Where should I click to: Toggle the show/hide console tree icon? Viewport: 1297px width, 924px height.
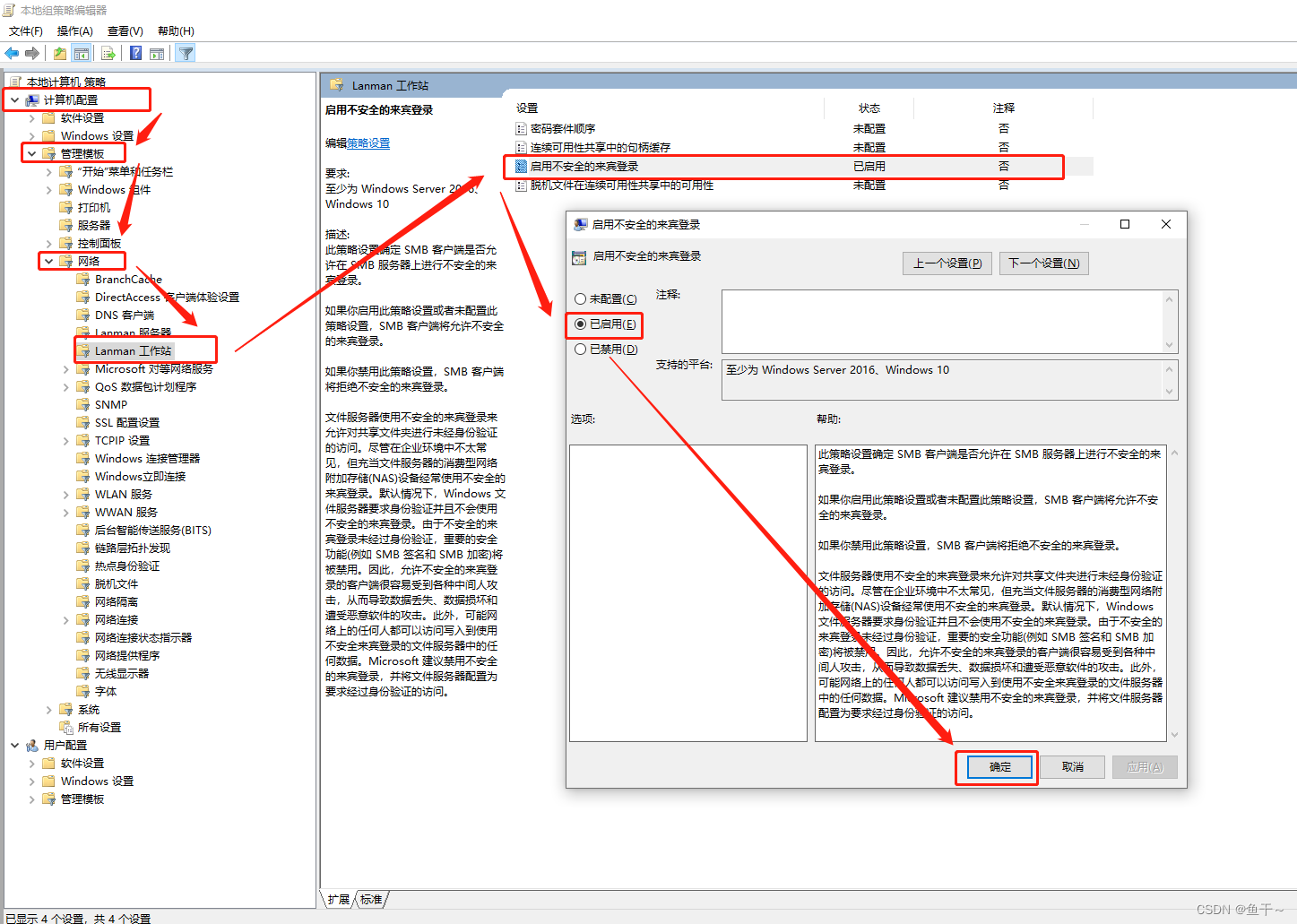click(82, 53)
